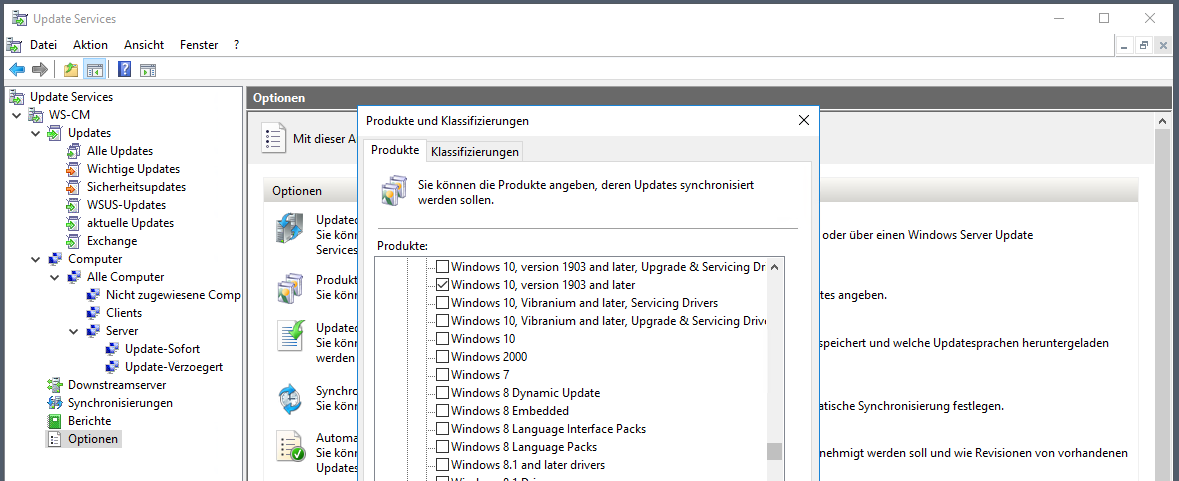Collapse the Computer tree node
The height and width of the screenshot is (481, 1179).
[x=35, y=259]
